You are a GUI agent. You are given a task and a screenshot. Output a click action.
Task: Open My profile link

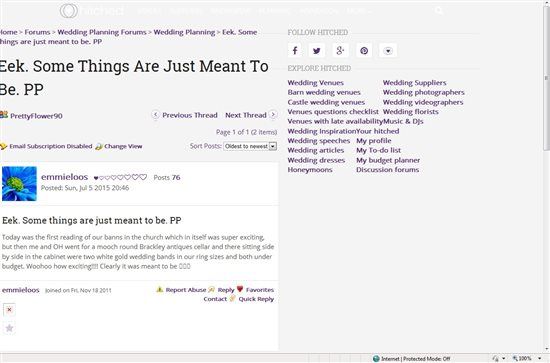[x=374, y=141]
